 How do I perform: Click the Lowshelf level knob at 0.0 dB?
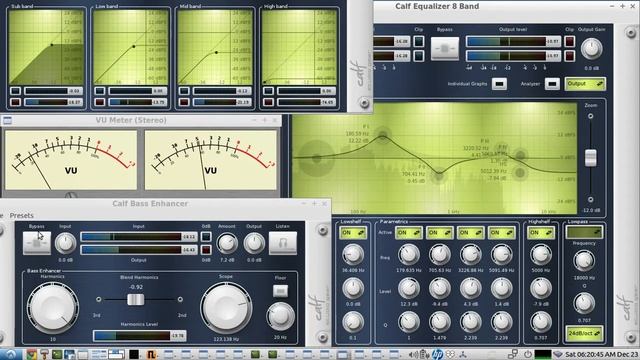point(353,288)
